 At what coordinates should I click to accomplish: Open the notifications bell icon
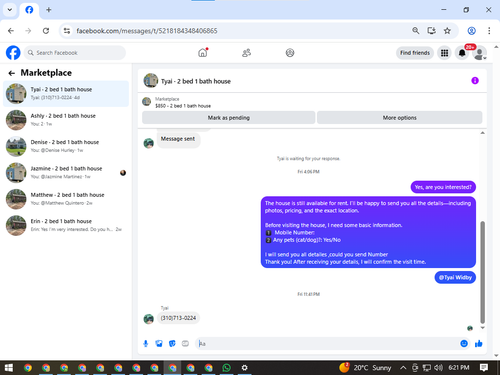[x=462, y=53]
